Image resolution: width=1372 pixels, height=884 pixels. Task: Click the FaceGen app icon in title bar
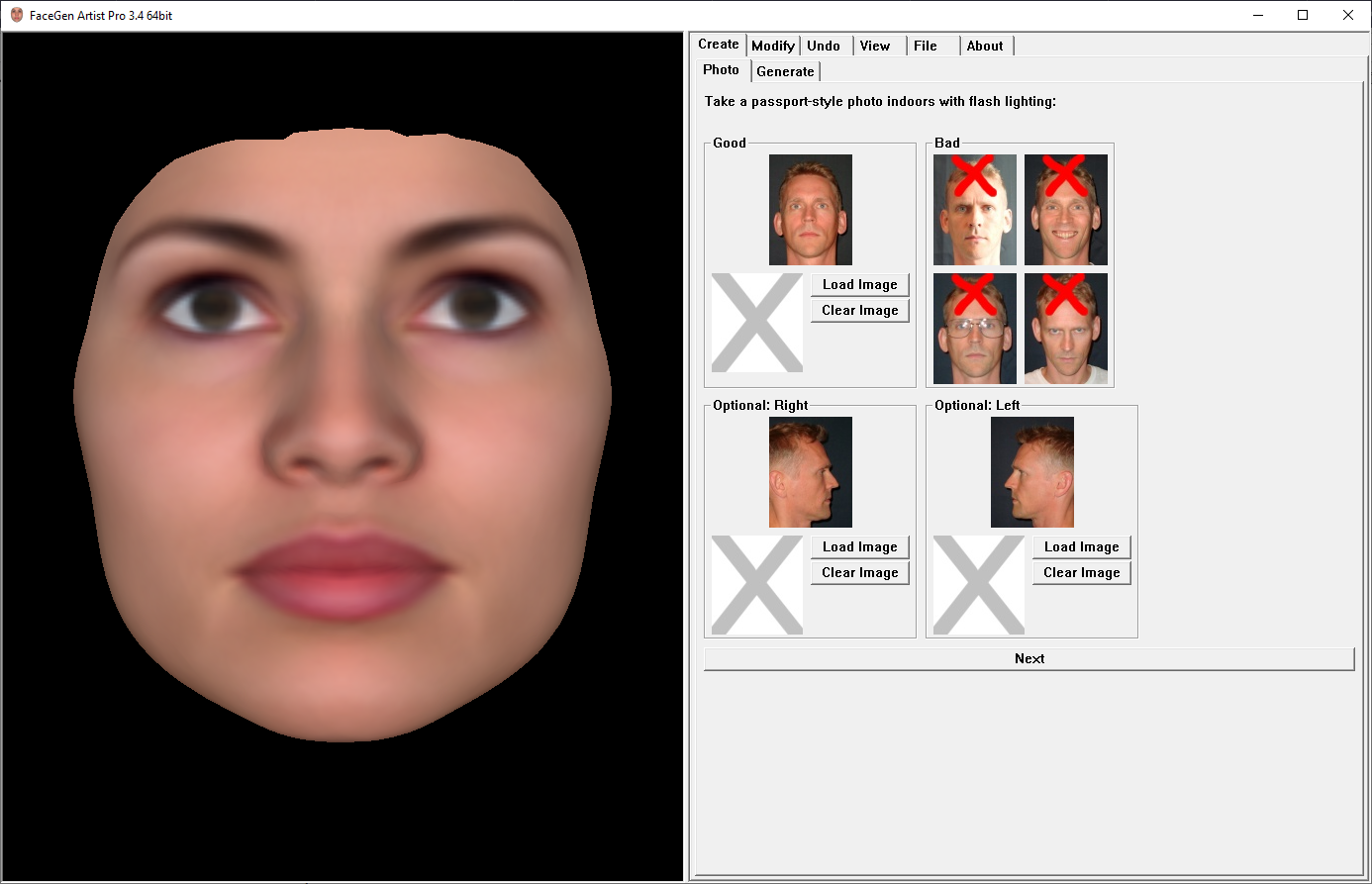tap(16, 15)
